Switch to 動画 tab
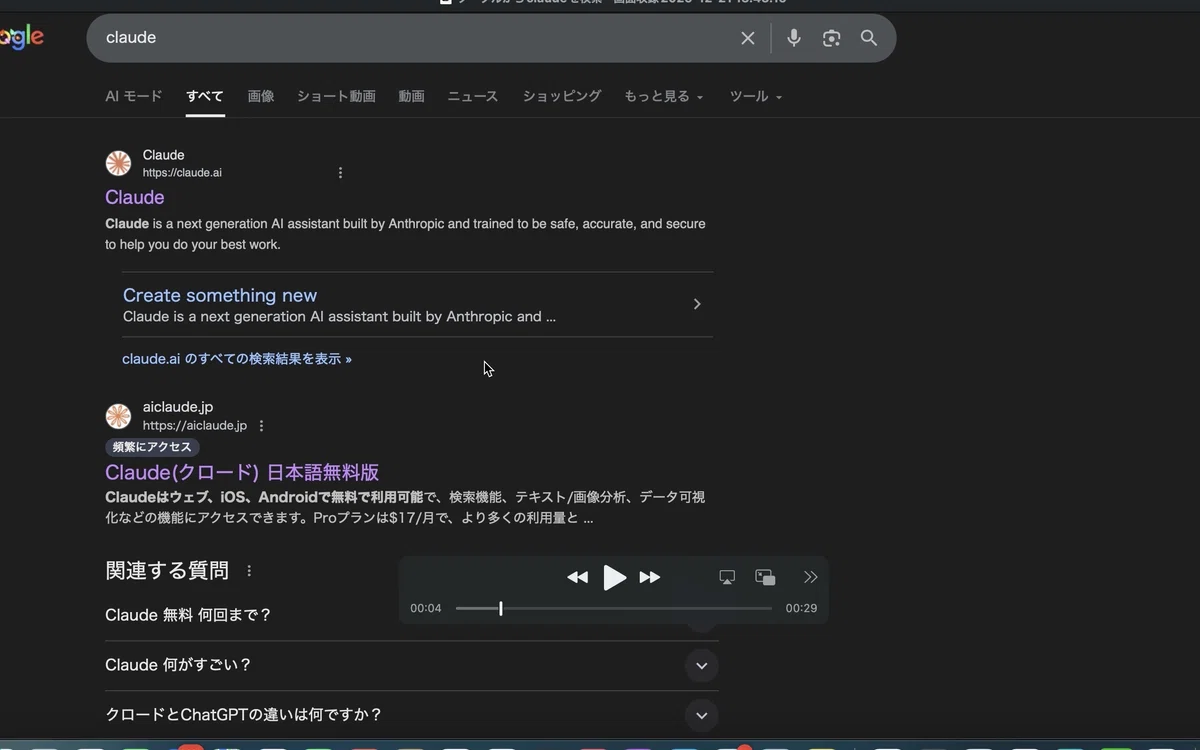Viewport: 1200px width, 750px height. 411,97
